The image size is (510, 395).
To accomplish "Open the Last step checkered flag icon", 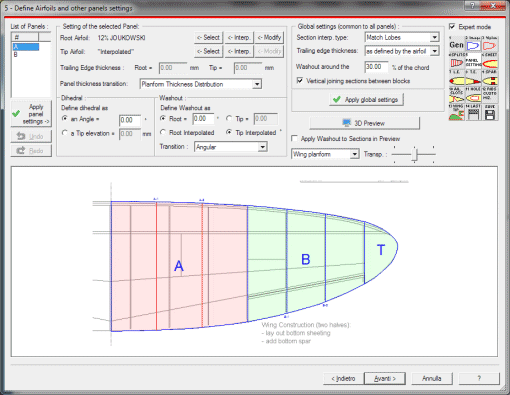I will click(473, 113).
